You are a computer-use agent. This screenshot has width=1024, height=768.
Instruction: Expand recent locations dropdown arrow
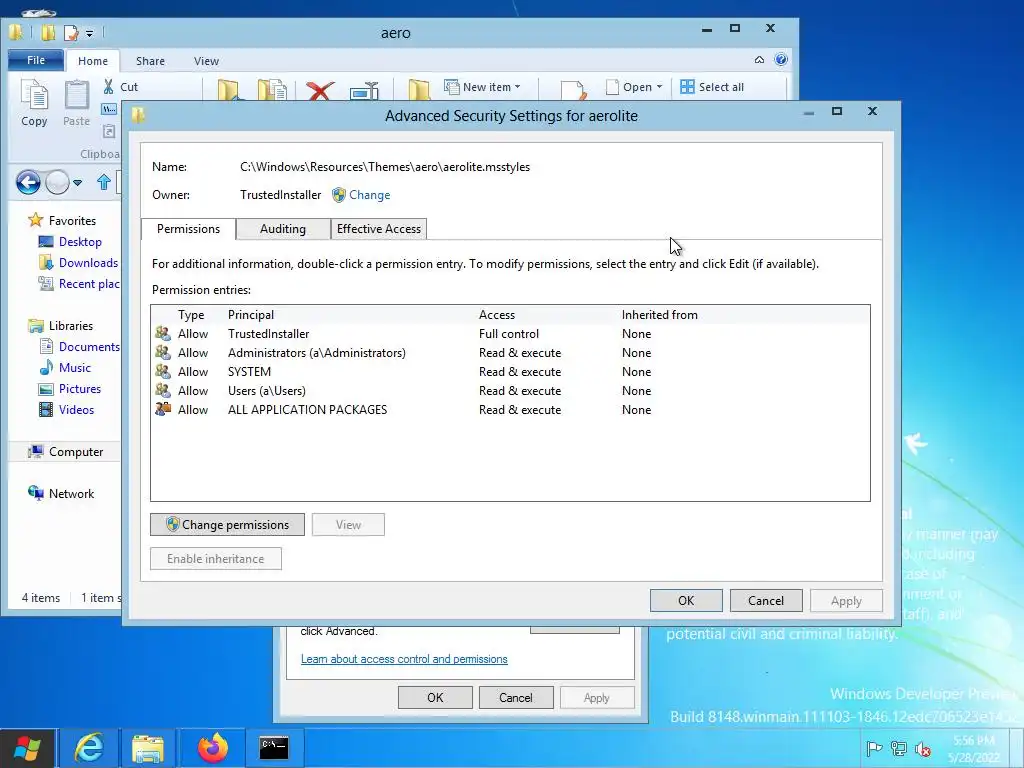[x=78, y=183]
